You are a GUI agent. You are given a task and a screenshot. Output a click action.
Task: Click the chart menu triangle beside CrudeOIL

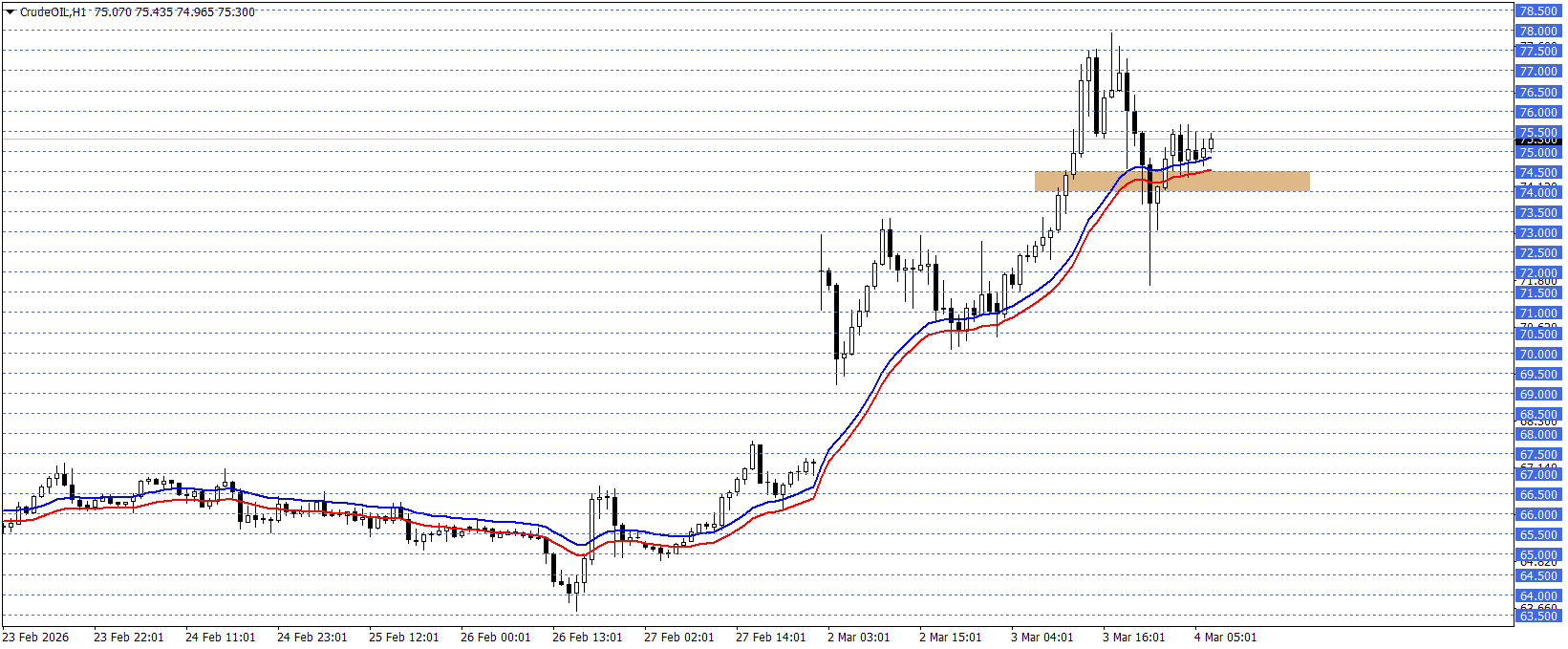[10, 12]
